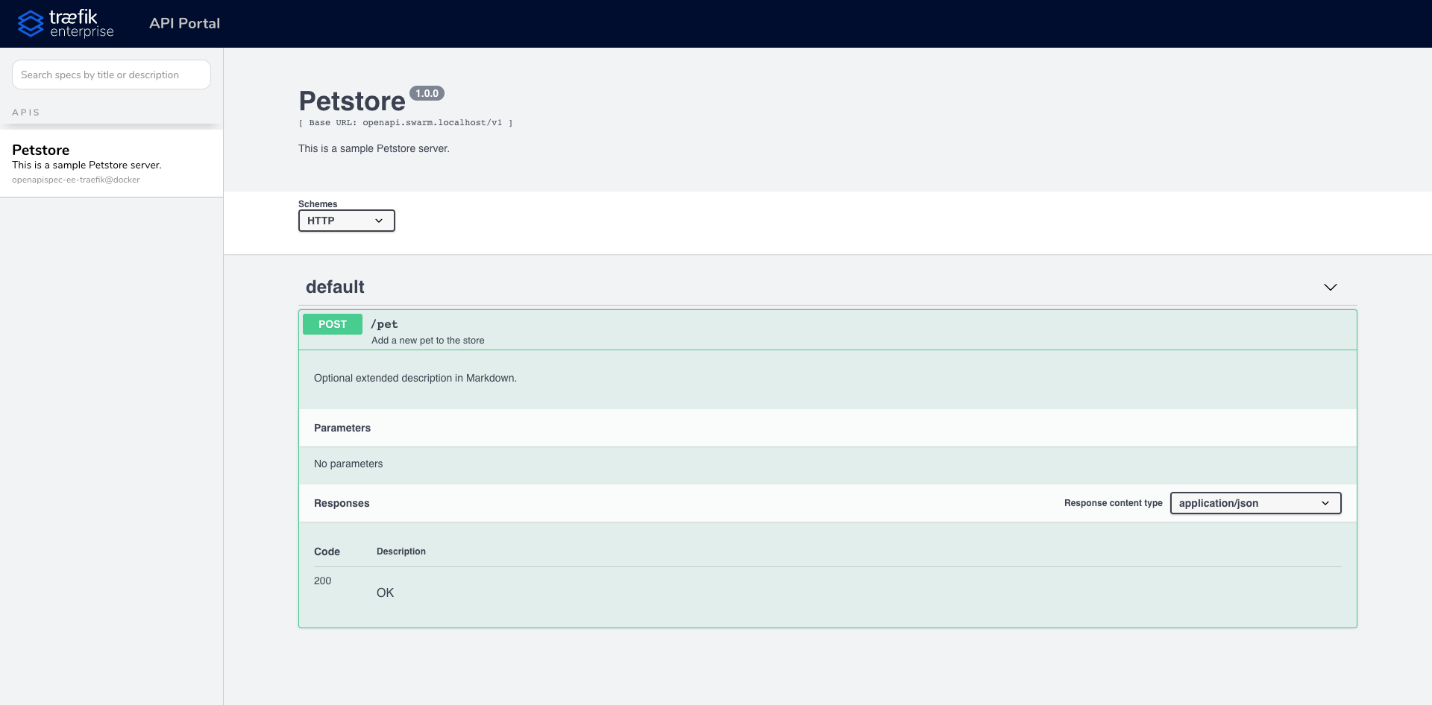Open the Schemes dropdown
Screen dimensions: 1432x705
346,220
